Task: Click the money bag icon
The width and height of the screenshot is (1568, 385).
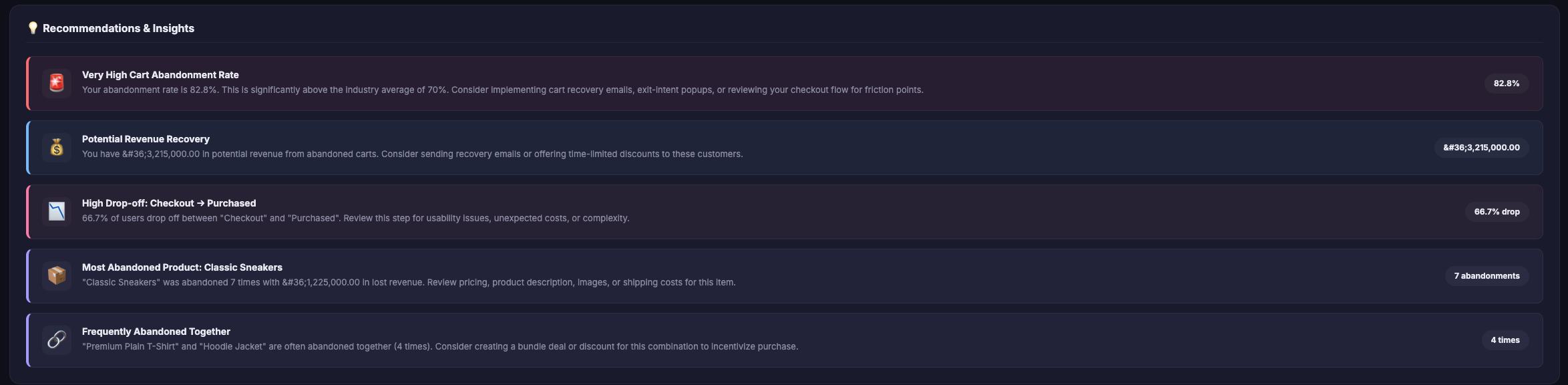Action: [57, 148]
